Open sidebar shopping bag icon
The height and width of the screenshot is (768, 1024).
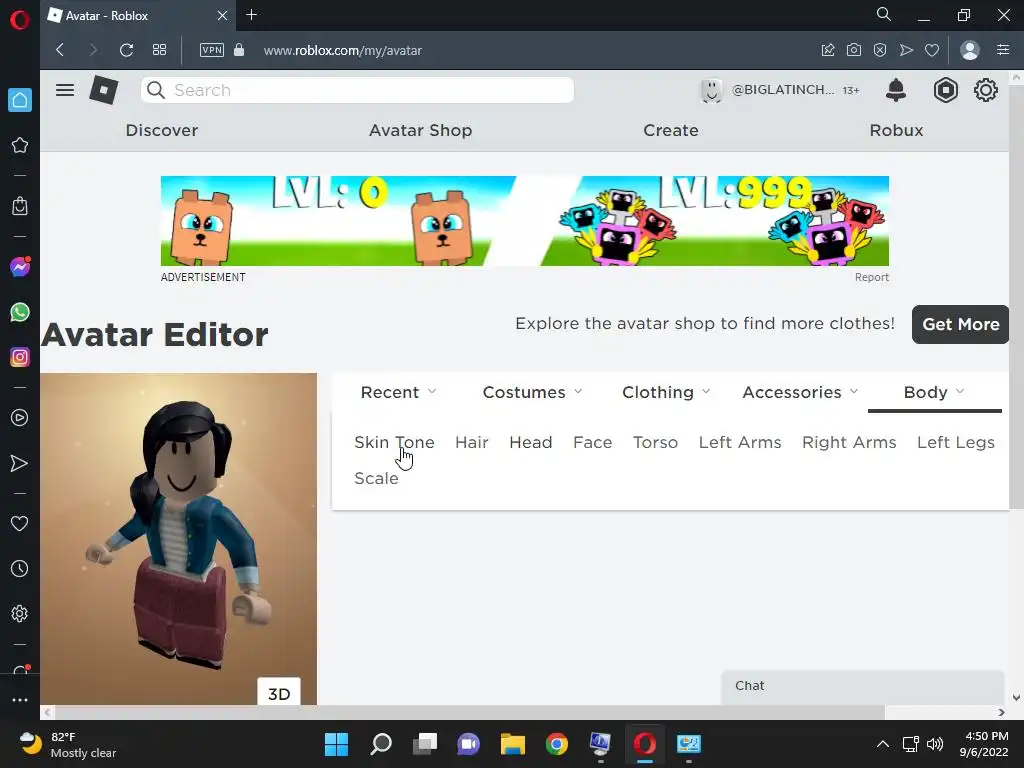coord(20,206)
